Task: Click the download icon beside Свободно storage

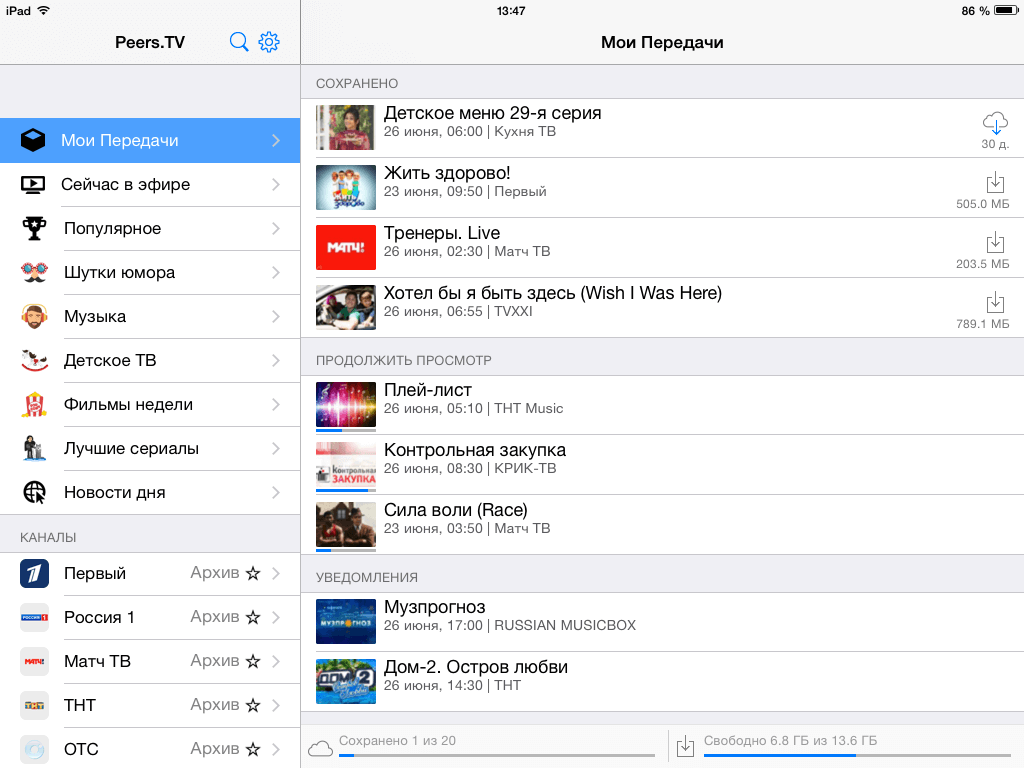Action: (685, 746)
